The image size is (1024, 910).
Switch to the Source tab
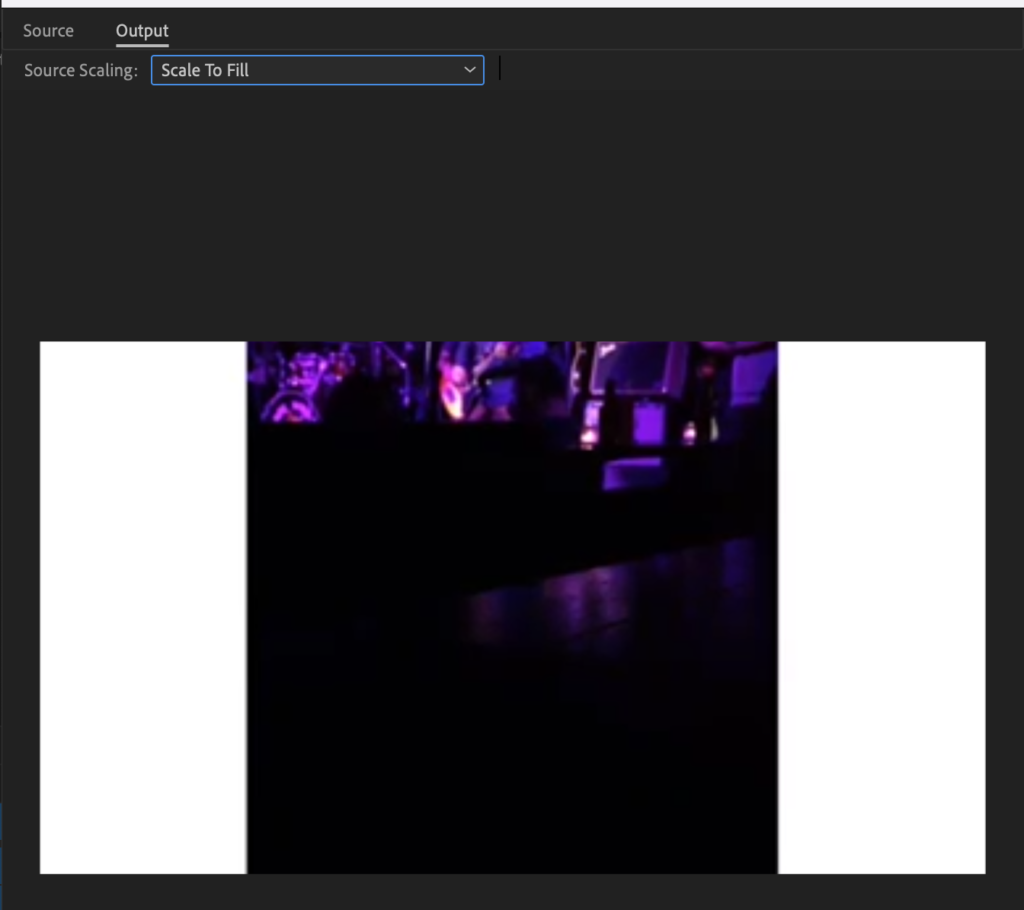[48, 31]
